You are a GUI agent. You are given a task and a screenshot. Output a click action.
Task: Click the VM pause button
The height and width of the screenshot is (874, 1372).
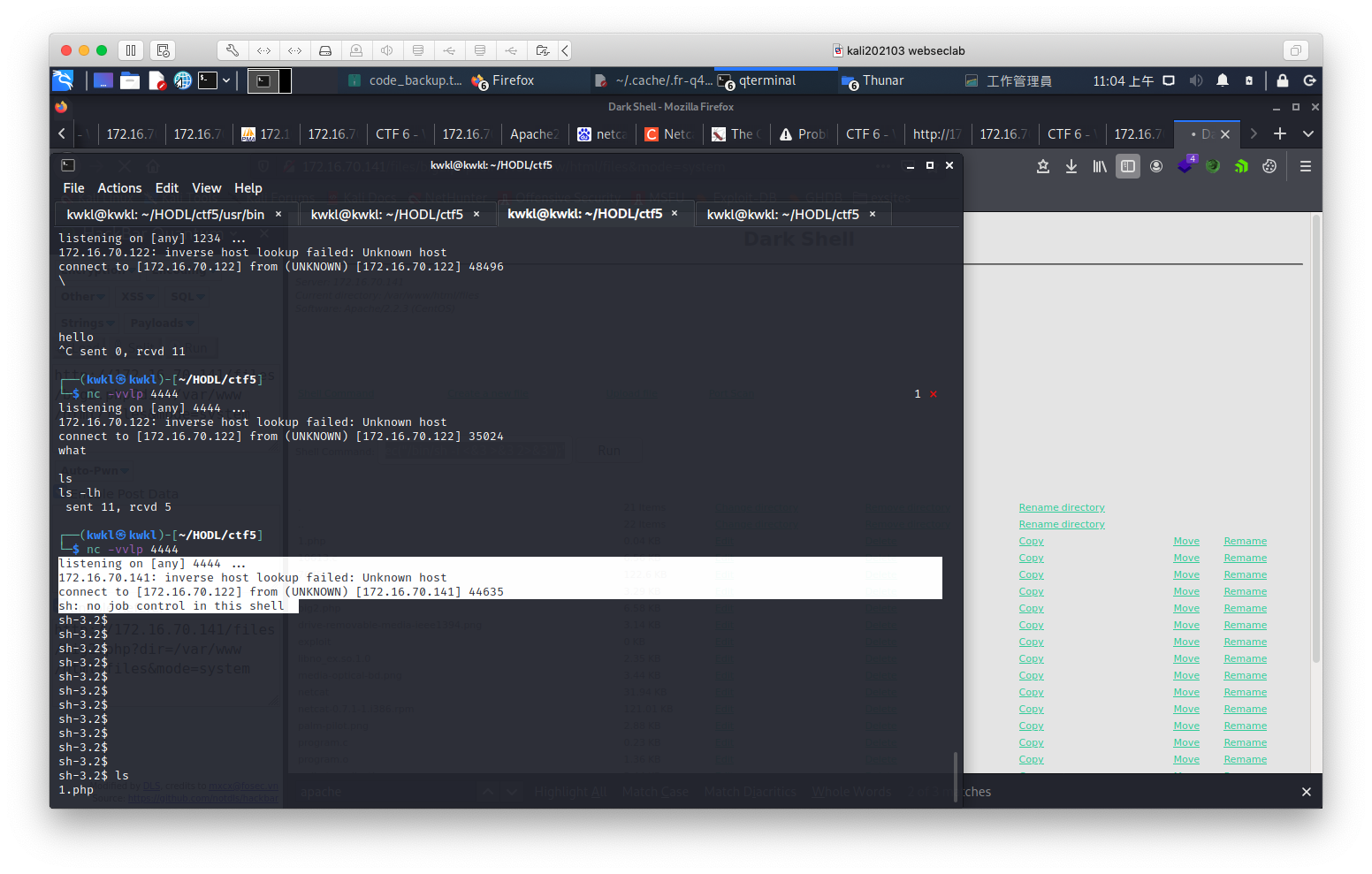click(x=131, y=50)
